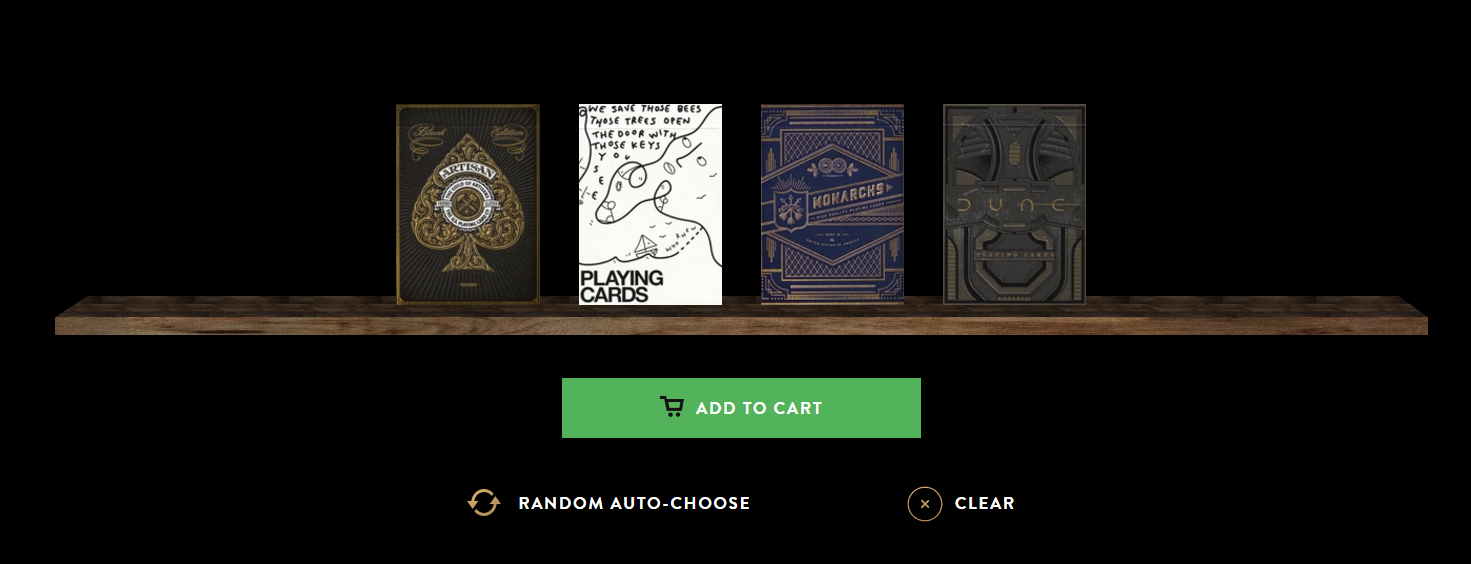Click the bold PLAYING CARDS text on white deck
This screenshot has width=1471, height=564.
point(622,285)
